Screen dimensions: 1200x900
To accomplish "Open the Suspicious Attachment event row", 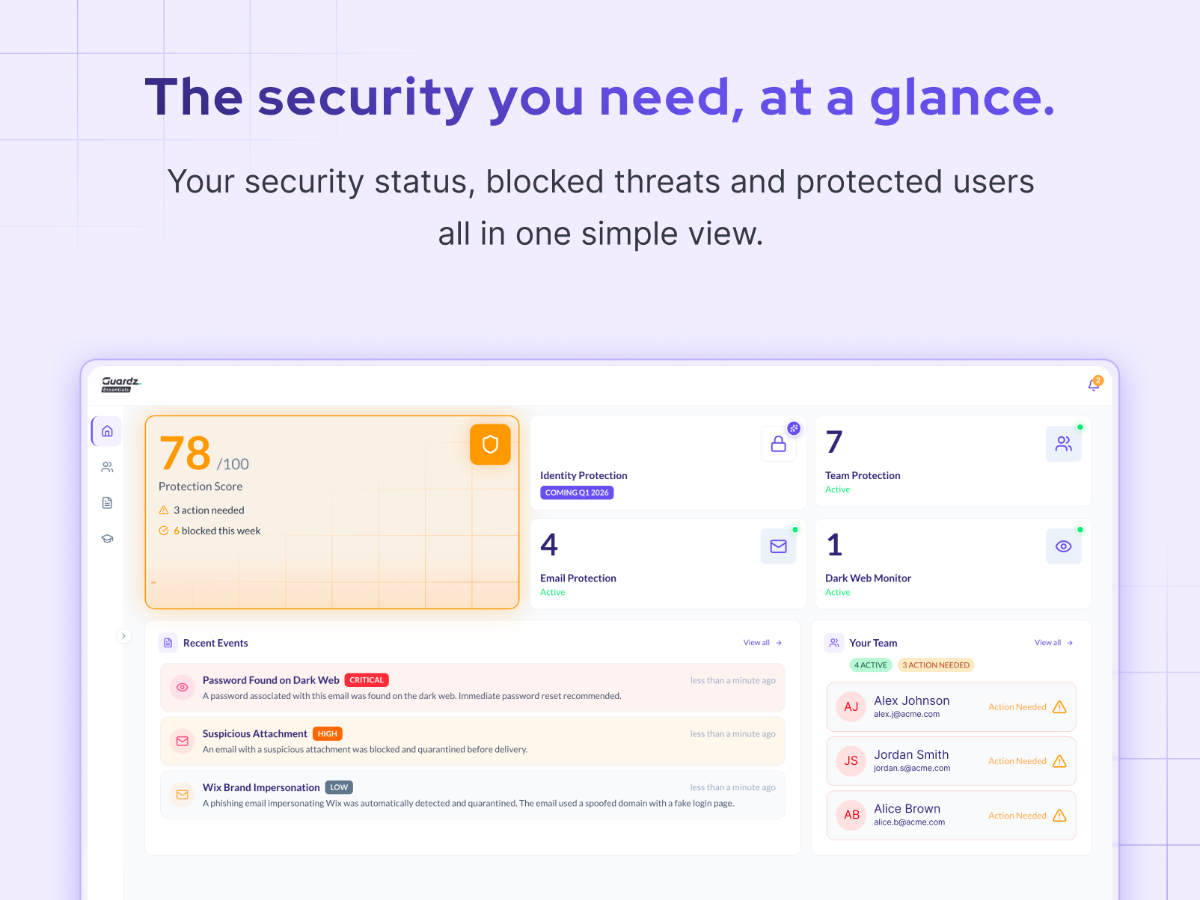I will (254, 734).
